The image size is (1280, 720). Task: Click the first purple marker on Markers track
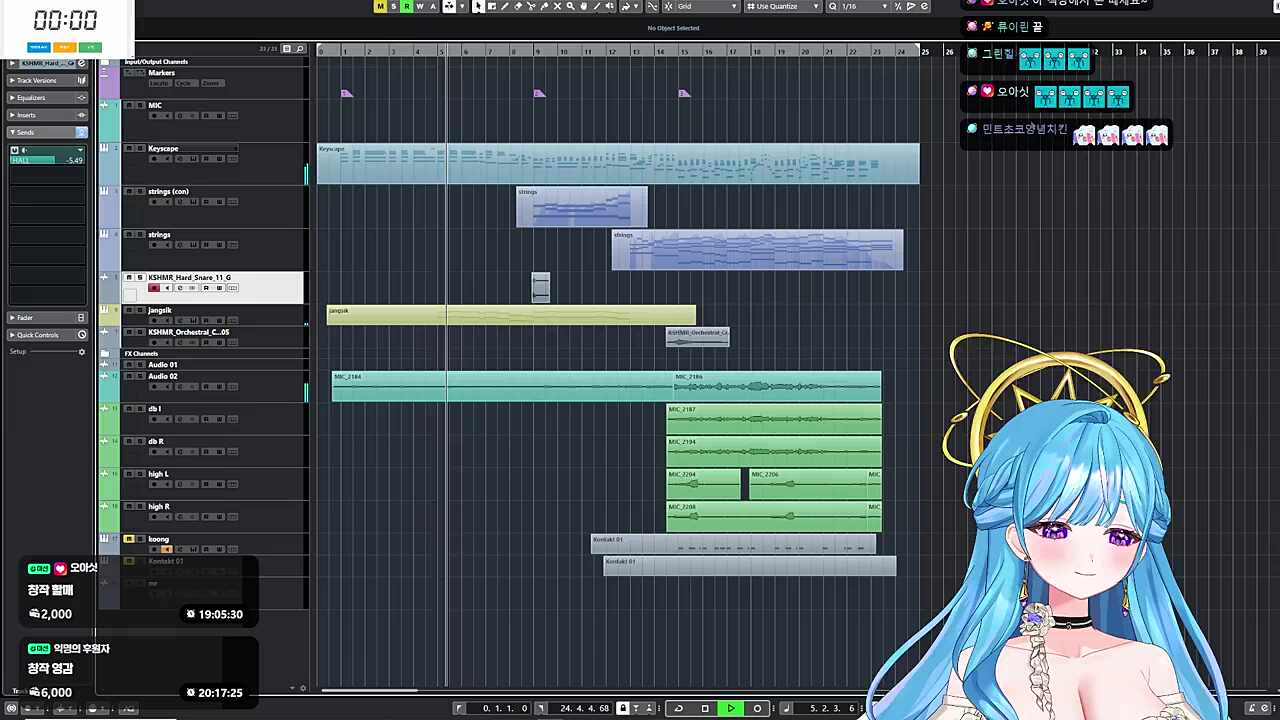pyautogui.click(x=346, y=94)
